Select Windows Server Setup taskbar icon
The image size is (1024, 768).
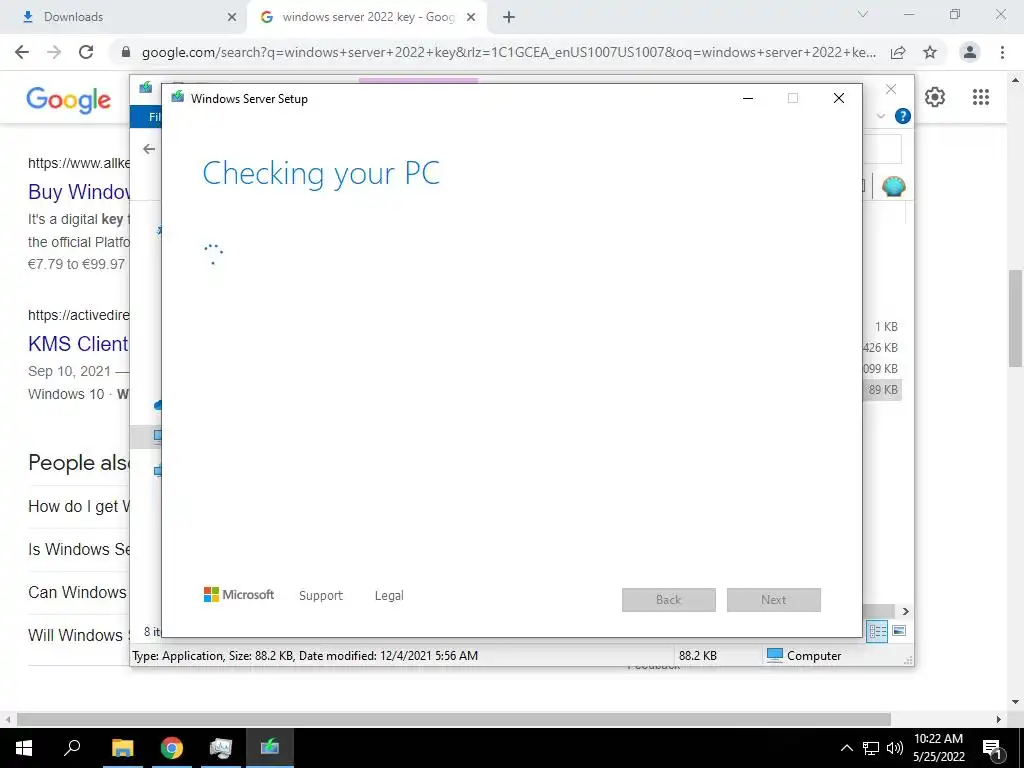point(270,748)
